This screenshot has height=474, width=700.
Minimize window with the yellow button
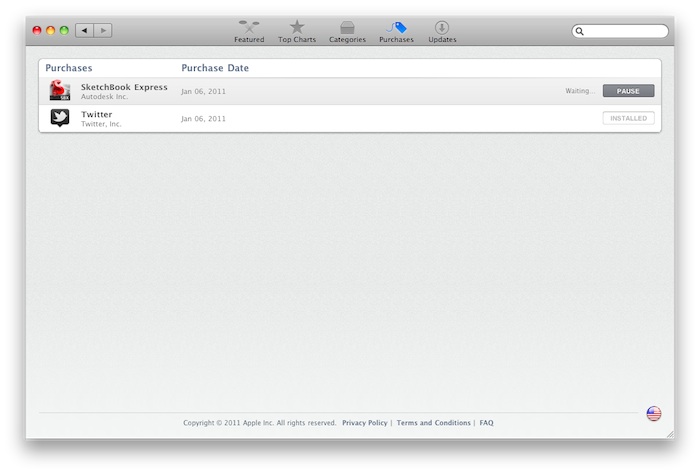50,30
